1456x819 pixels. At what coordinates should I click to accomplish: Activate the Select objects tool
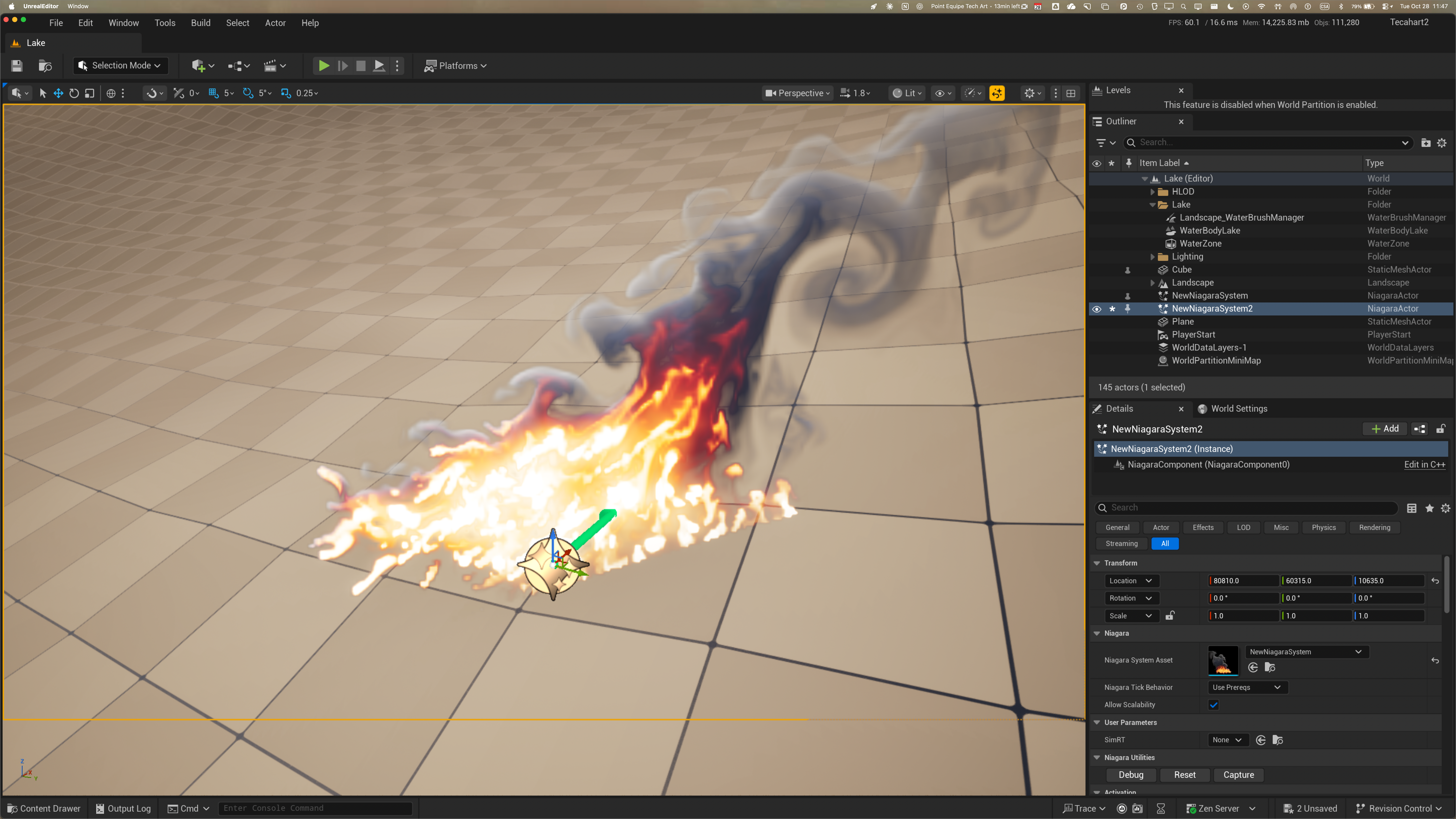click(42, 93)
